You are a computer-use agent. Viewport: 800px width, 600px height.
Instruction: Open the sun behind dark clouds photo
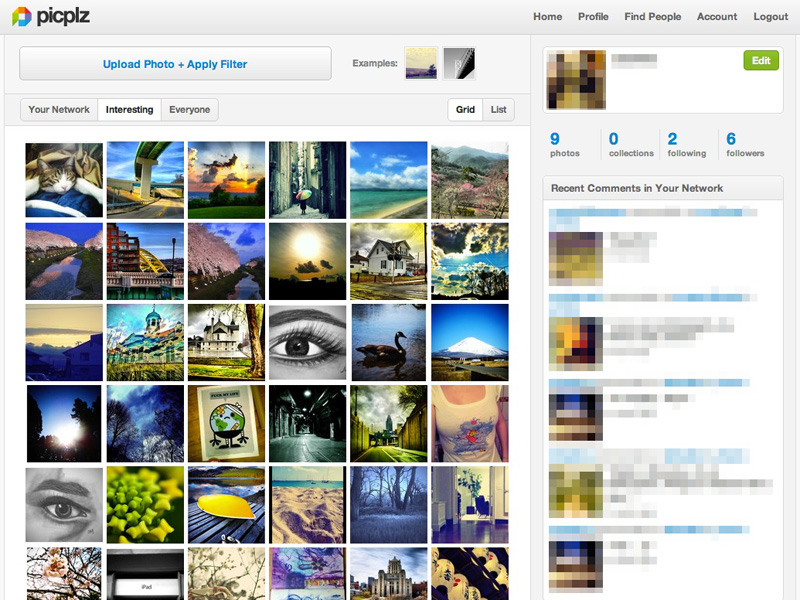click(307, 261)
